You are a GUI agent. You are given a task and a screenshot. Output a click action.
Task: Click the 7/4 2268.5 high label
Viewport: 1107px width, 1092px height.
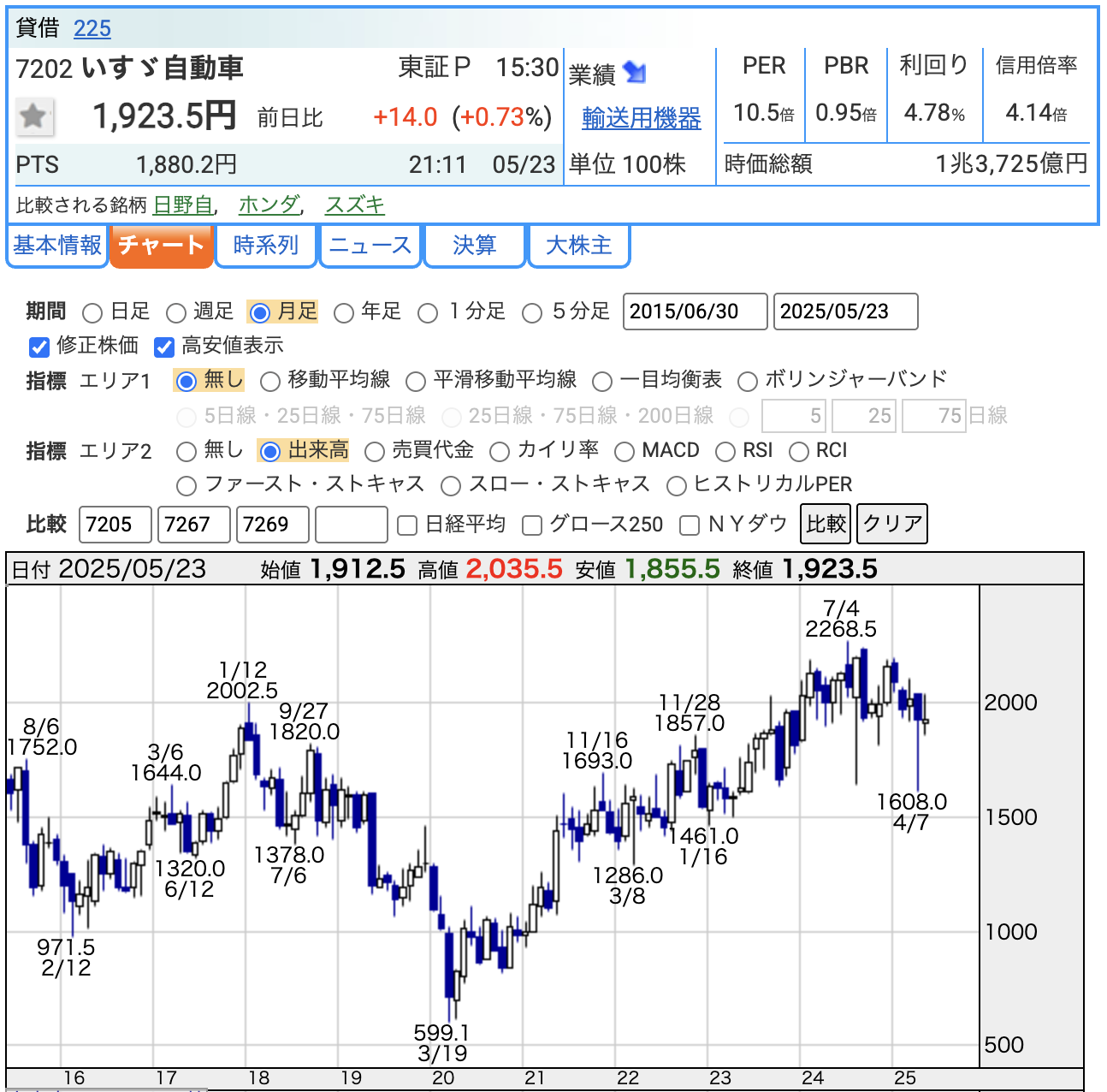tap(841, 619)
